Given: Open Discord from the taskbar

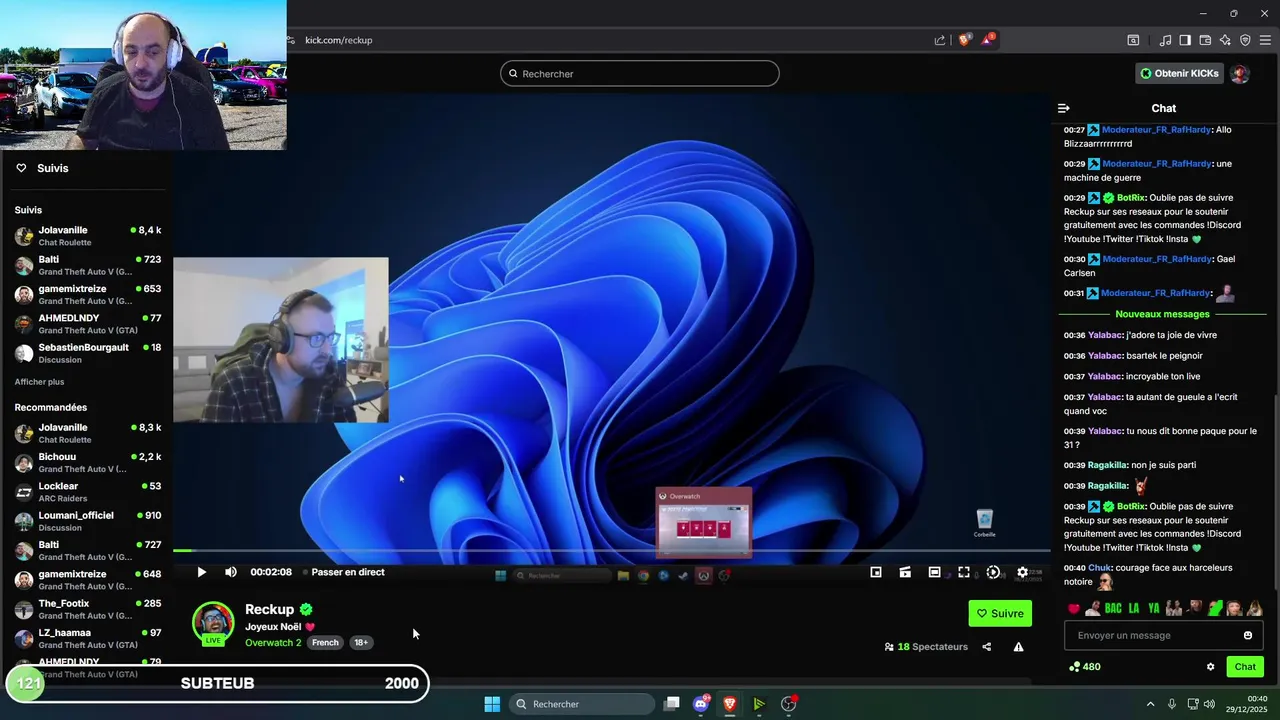Looking at the screenshot, I should 701,704.
